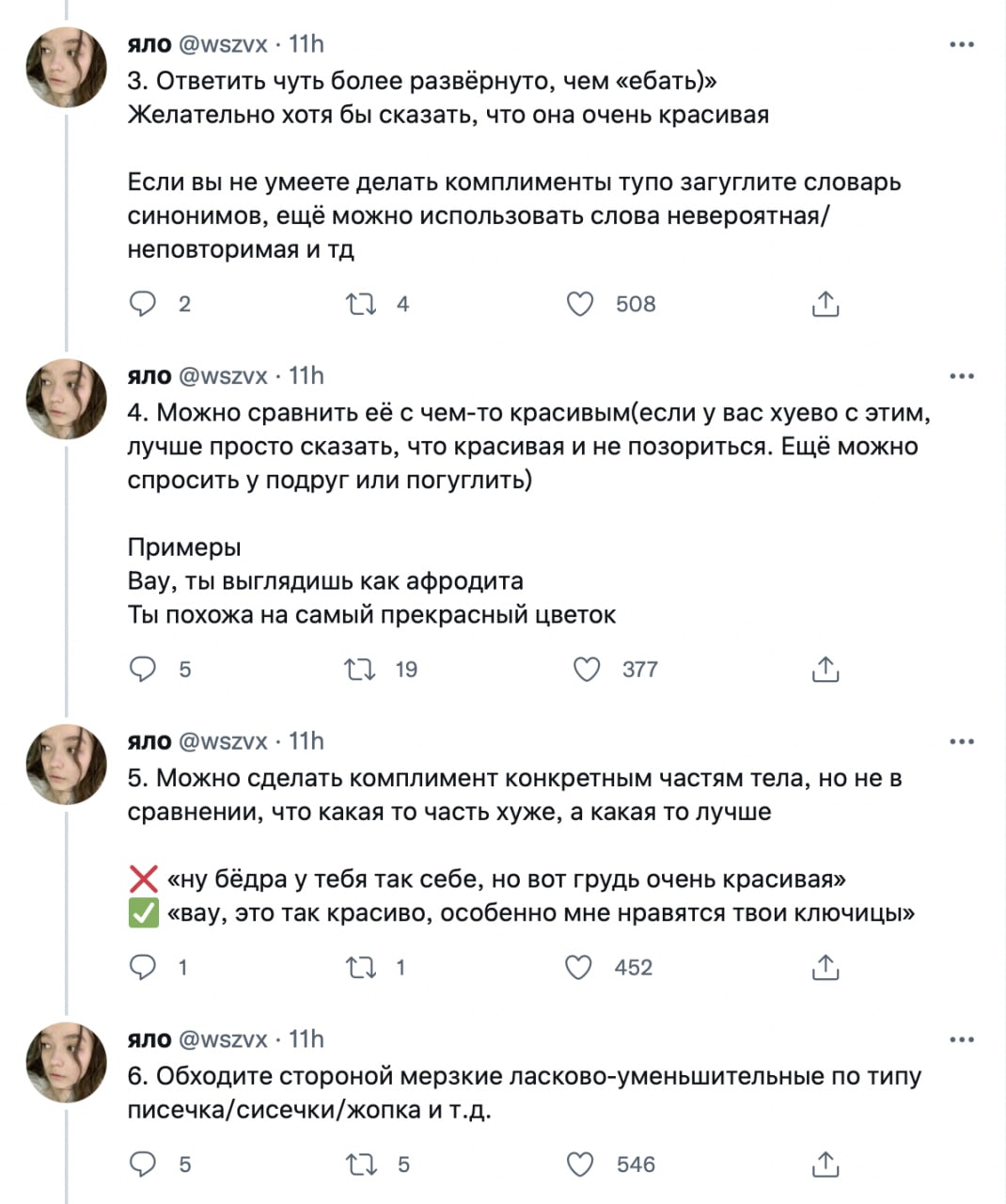Reply to the афродита comparison tweet
This screenshot has height=1204, width=1006.
(143, 669)
